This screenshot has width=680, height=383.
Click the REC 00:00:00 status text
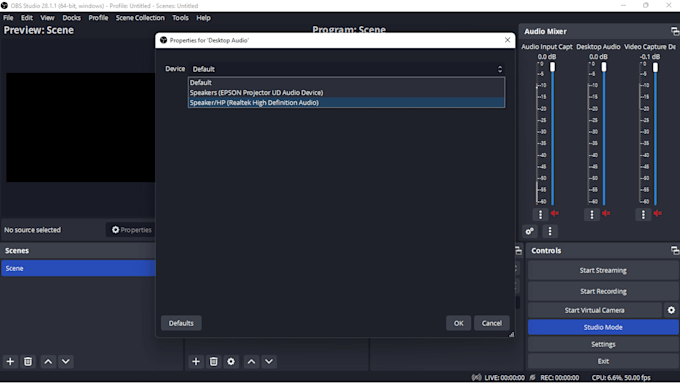[559, 377]
